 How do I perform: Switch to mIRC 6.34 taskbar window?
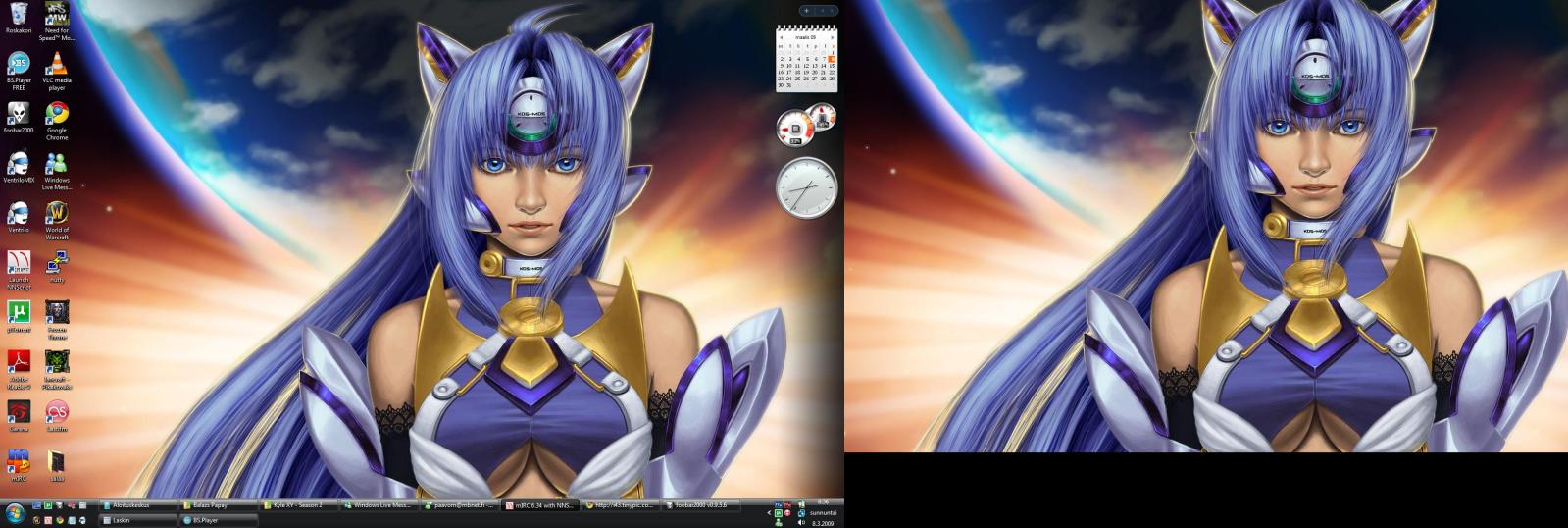click(x=539, y=505)
